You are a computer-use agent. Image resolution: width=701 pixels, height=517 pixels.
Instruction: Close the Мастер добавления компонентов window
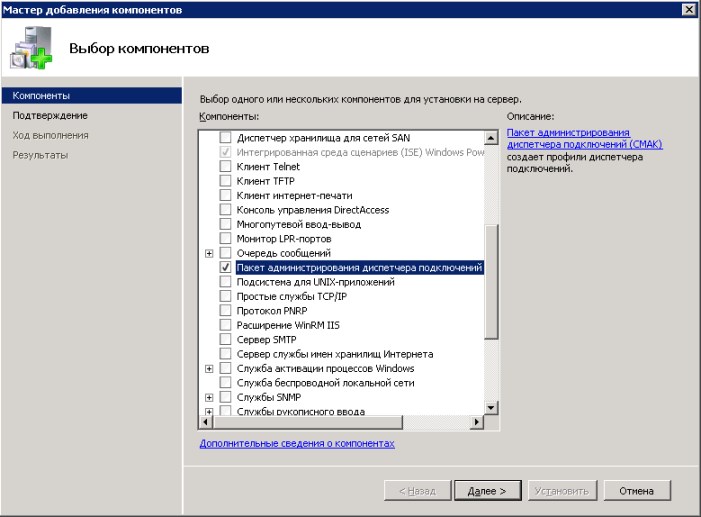point(689,9)
